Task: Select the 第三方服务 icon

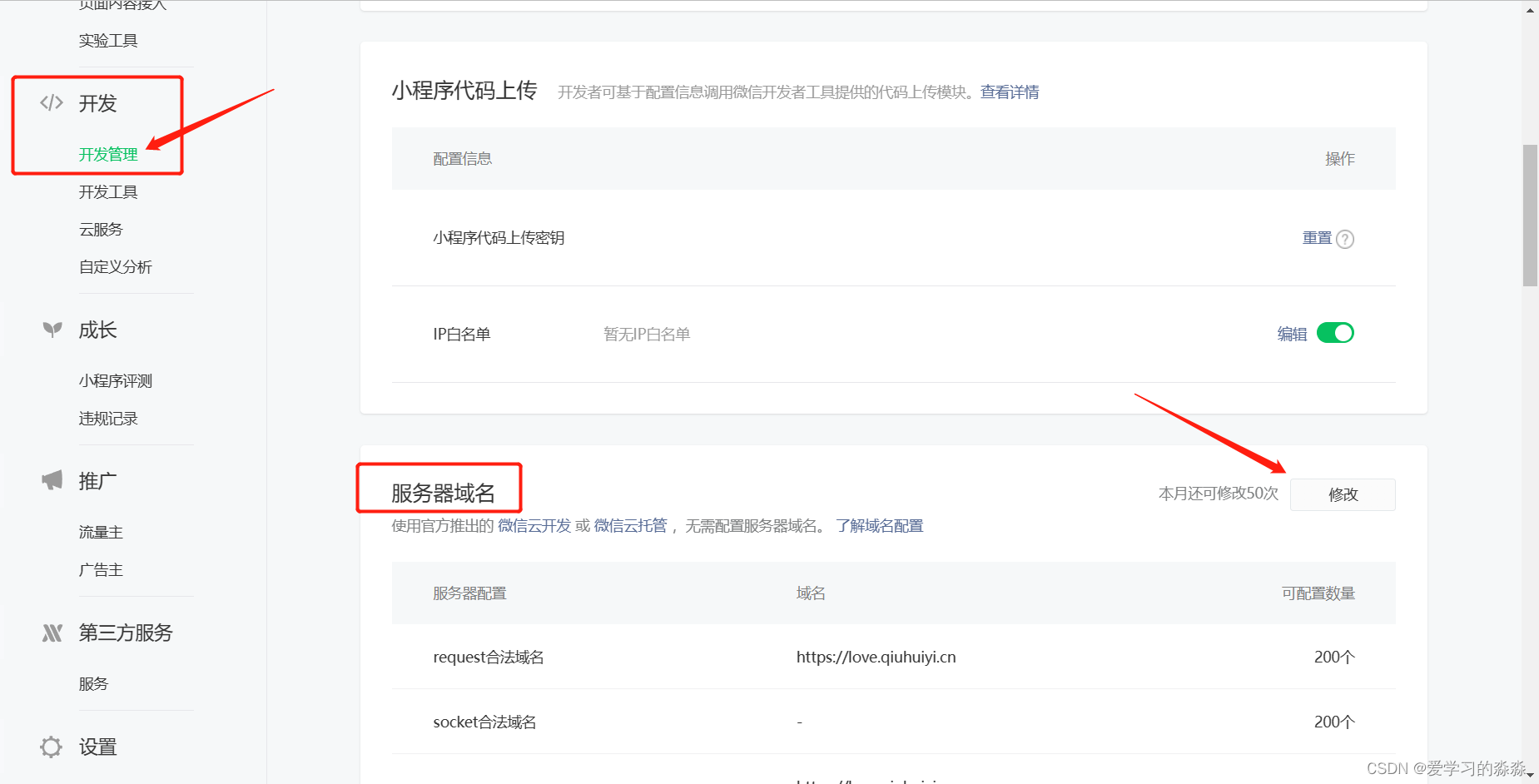Action: point(51,633)
